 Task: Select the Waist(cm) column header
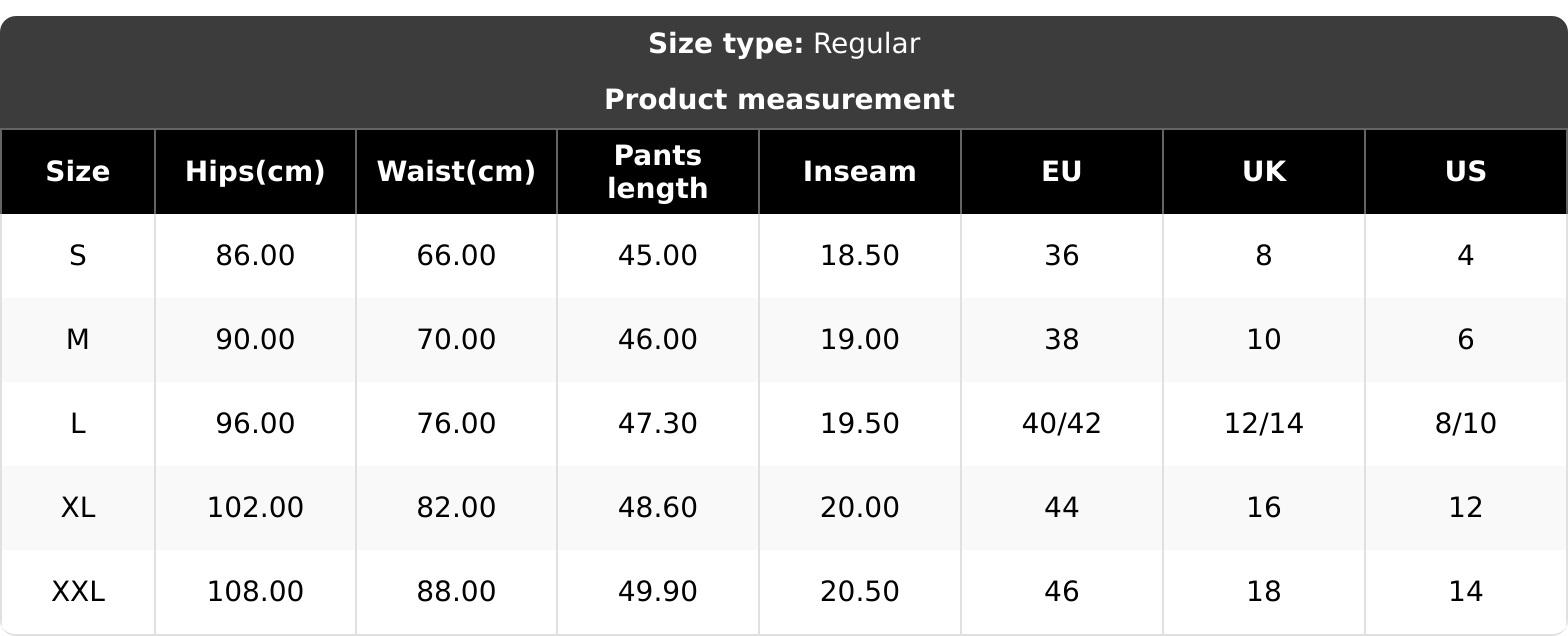click(456, 172)
